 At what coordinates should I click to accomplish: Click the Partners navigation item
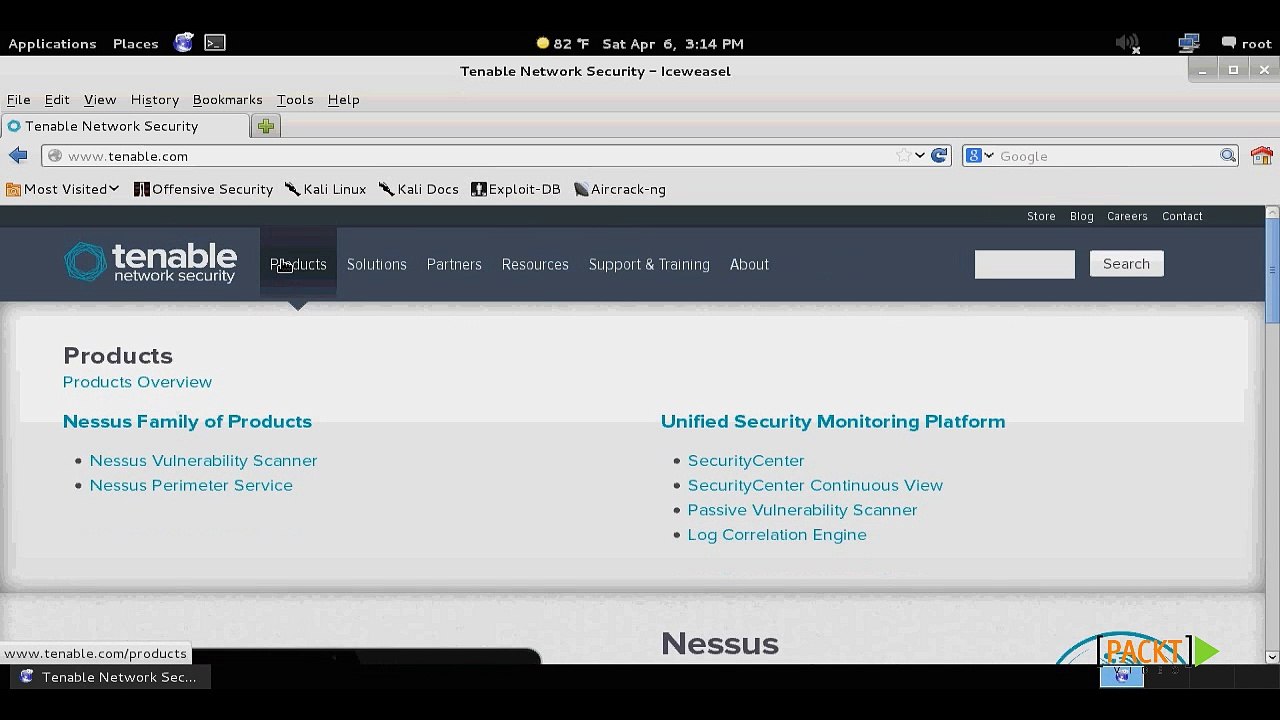click(454, 264)
